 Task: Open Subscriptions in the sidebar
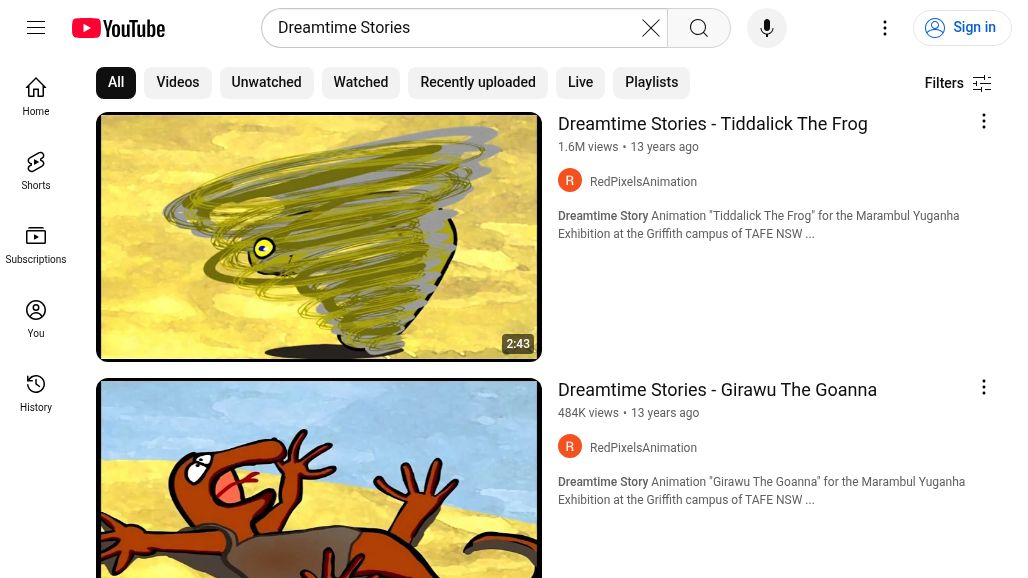click(x=36, y=244)
